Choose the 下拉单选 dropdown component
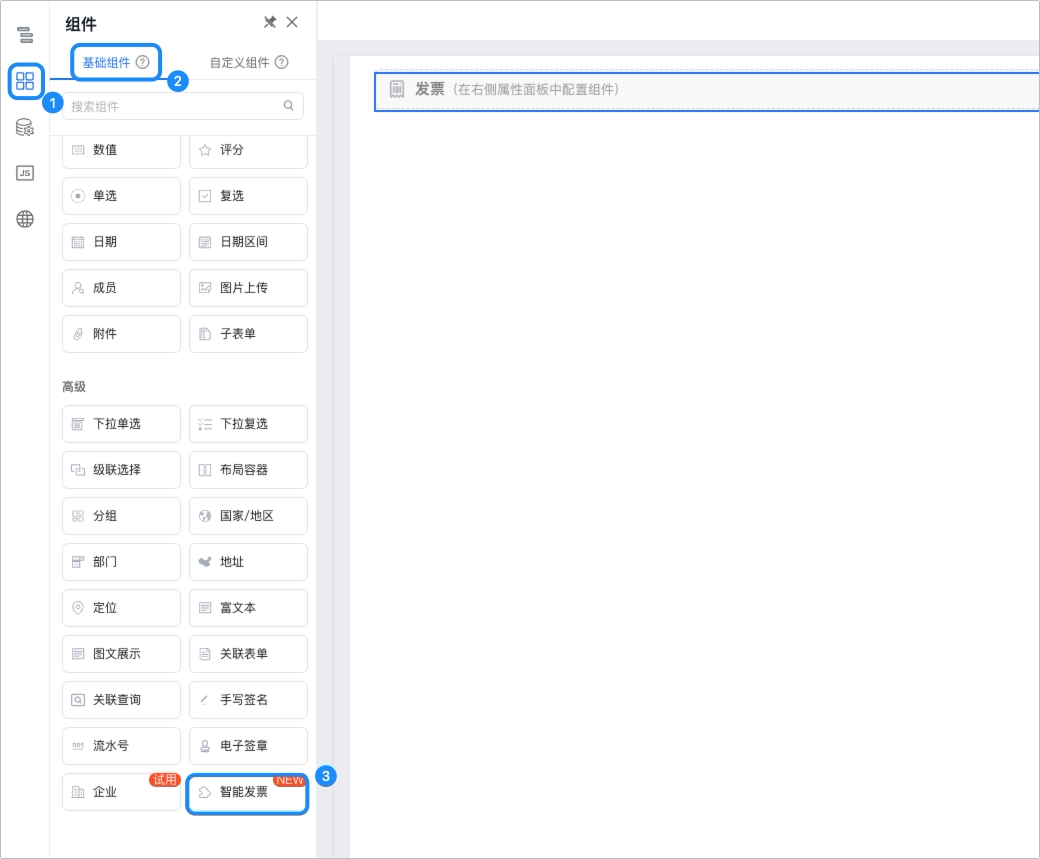Screen dimensions: 1040x859 (121, 424)
